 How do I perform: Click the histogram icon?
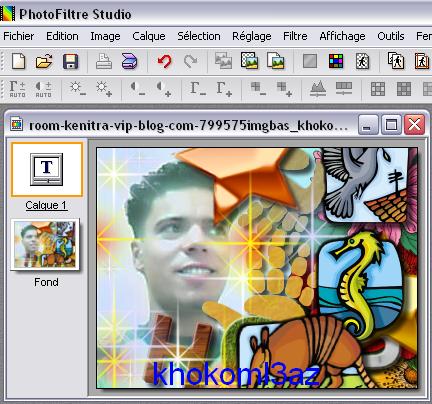tap(318, 89)
